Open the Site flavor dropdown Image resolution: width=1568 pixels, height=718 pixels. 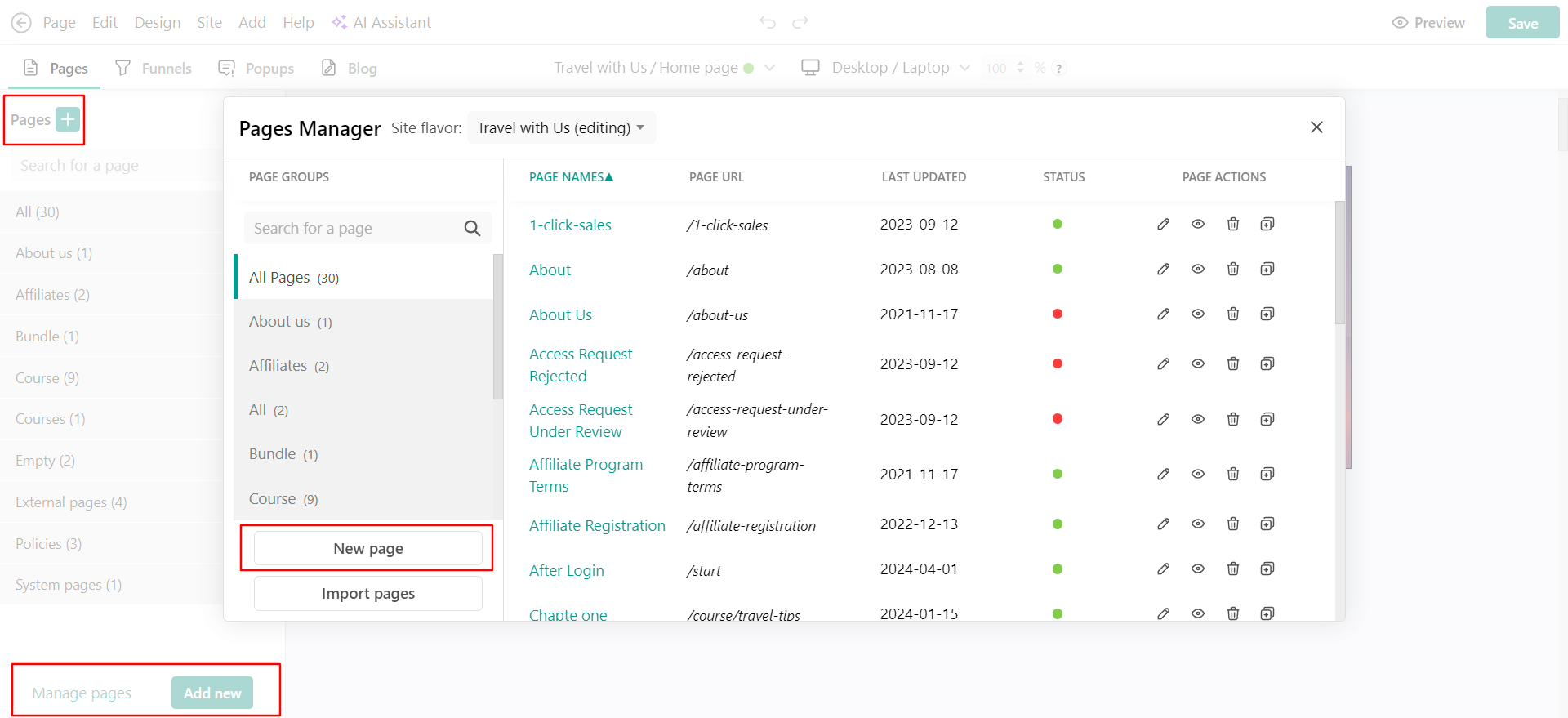[561, 128]
